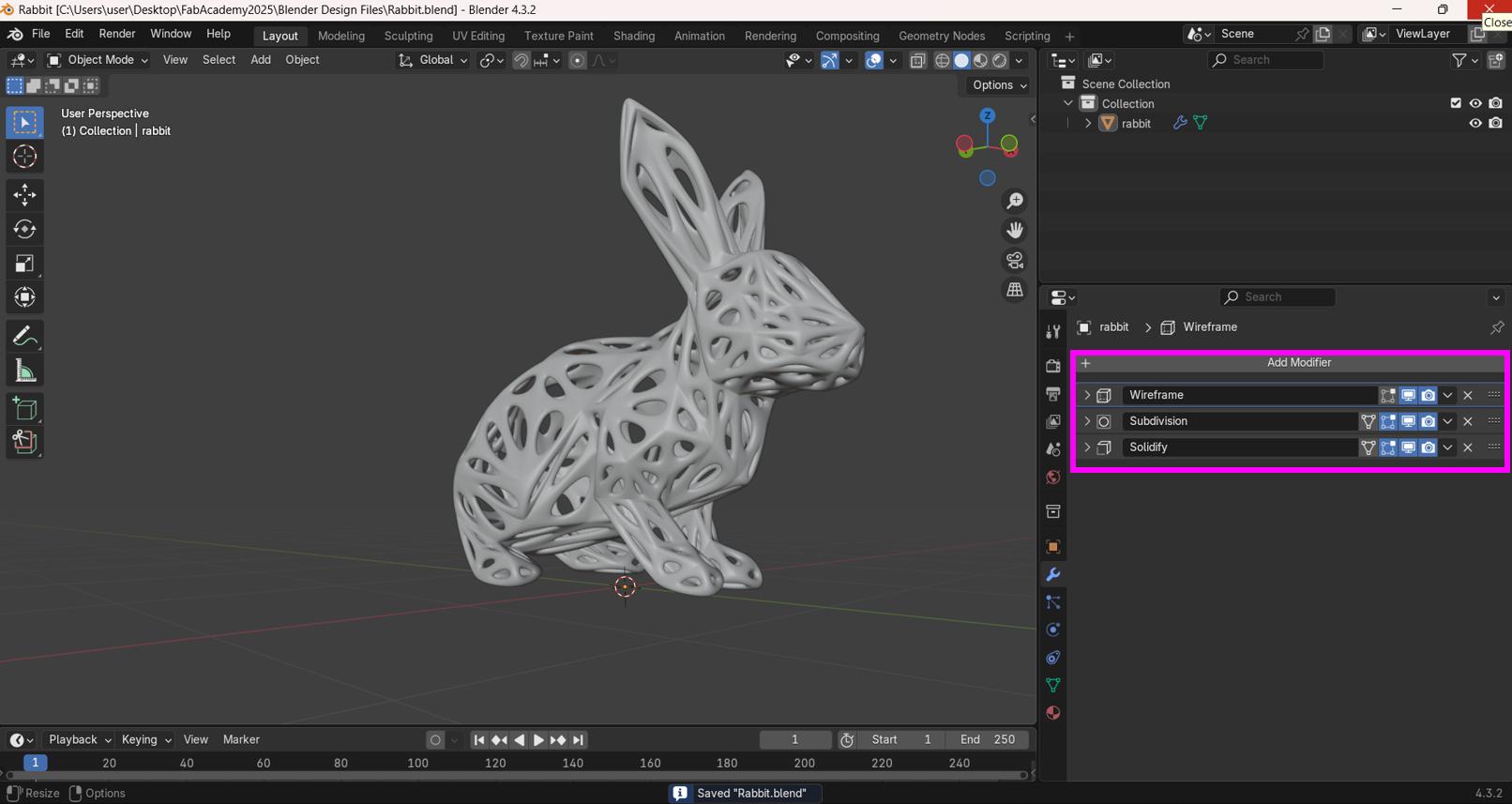Expand the Solidify modifier panel

[1087, 448]
